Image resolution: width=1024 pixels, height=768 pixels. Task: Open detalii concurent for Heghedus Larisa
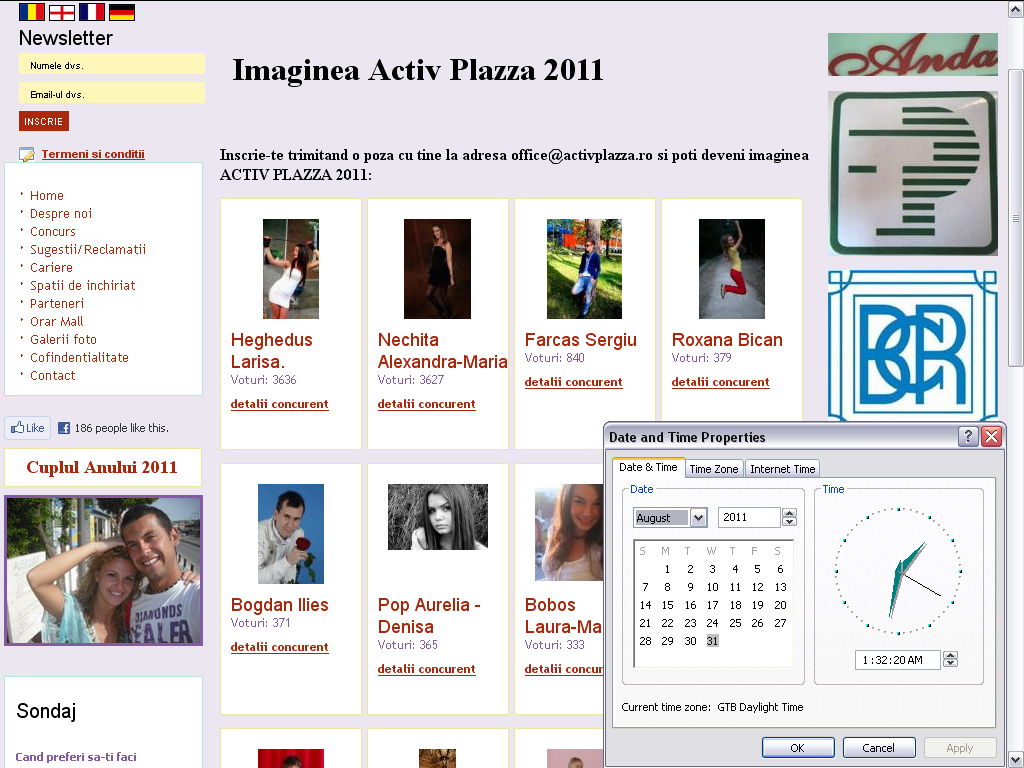(x=280, y=404)
